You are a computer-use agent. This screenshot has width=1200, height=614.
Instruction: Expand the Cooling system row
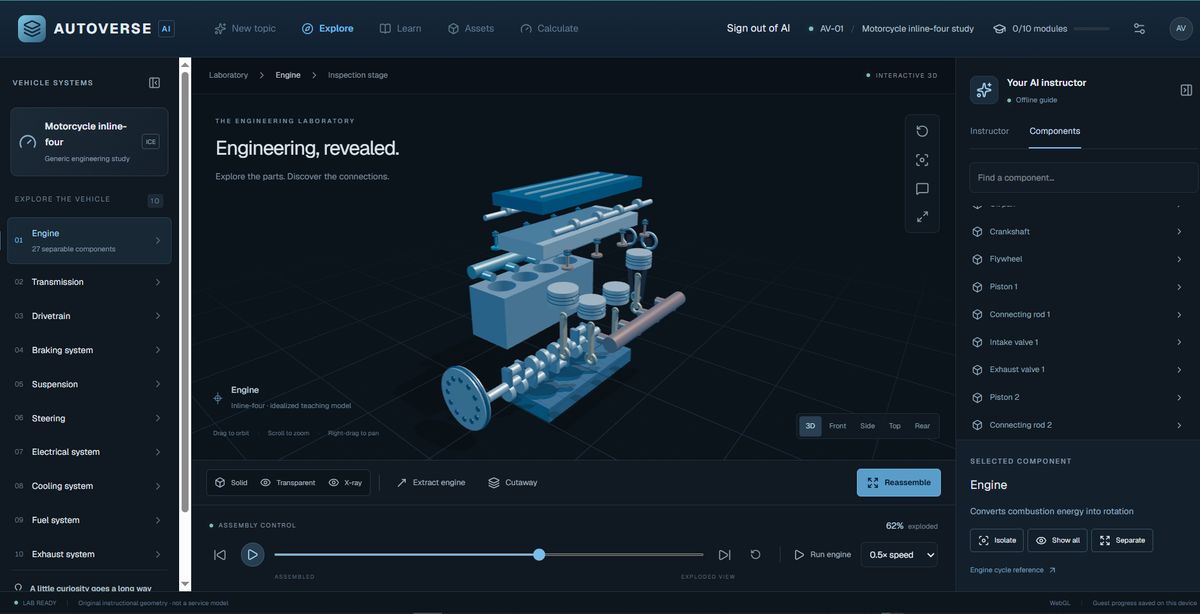pyautogui.click(x=89, y=486)
